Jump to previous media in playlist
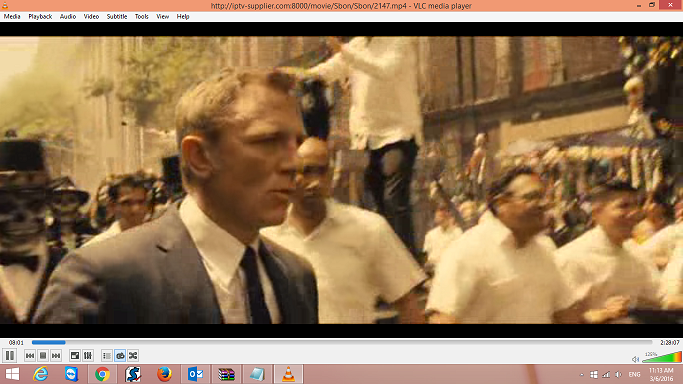The height and width of the screenshot is (384, 683). tap(30, 356)
